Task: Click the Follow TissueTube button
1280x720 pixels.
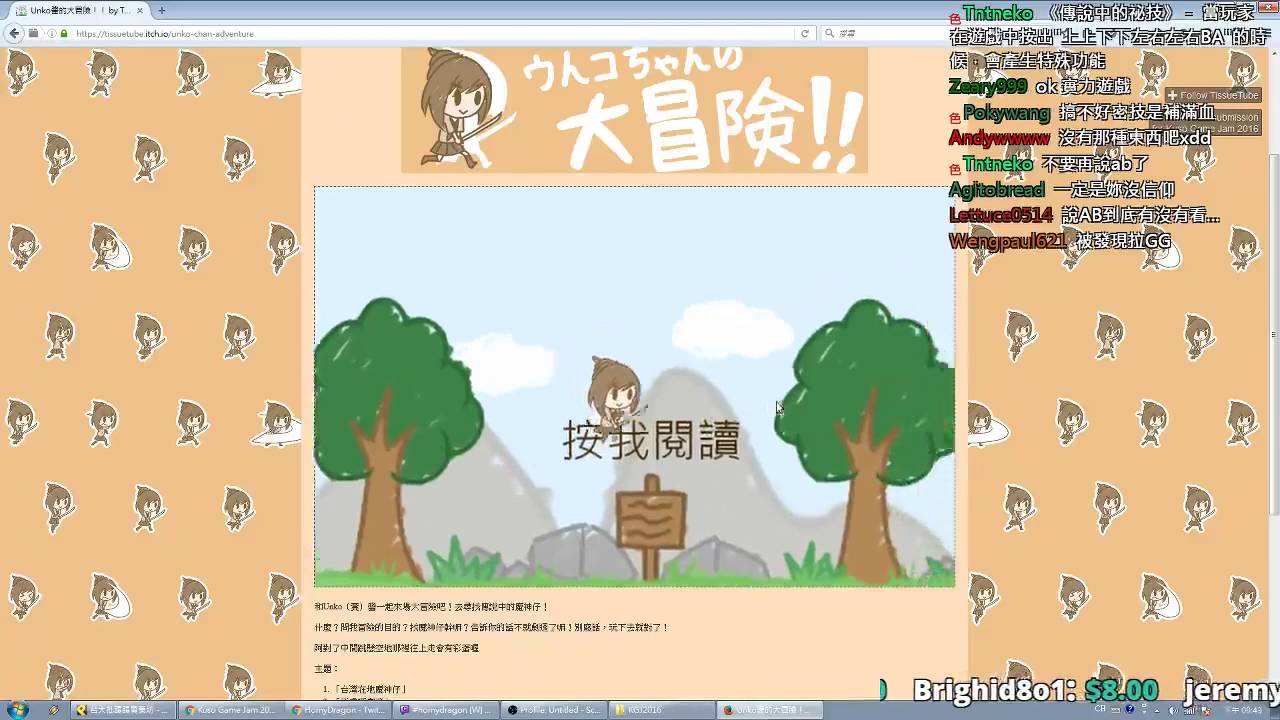Action: [1212, 95]
